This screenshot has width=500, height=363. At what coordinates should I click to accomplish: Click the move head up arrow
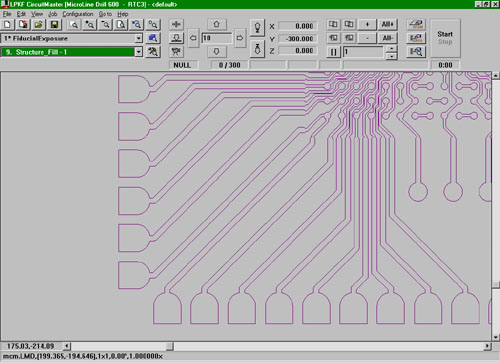click(x=216, y=24)
